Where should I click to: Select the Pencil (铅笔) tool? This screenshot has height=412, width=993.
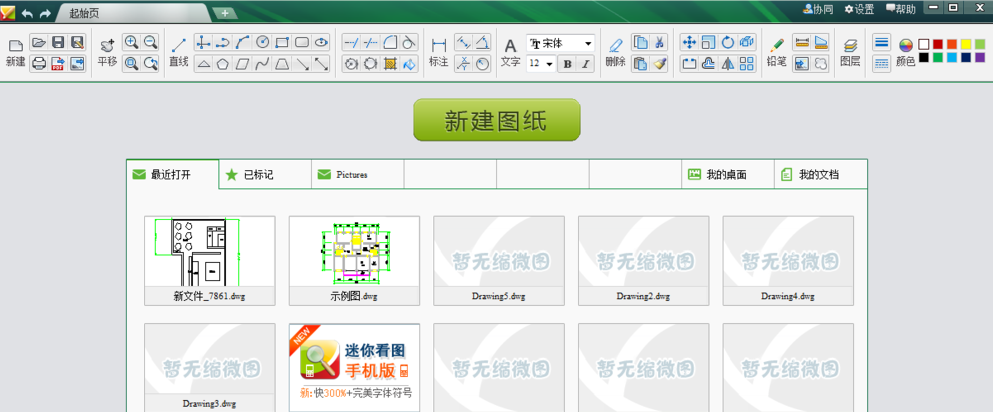click(776, 46)
